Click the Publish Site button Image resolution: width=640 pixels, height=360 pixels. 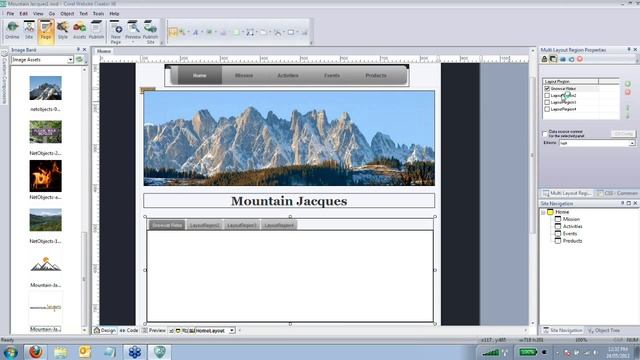point(150,32)
